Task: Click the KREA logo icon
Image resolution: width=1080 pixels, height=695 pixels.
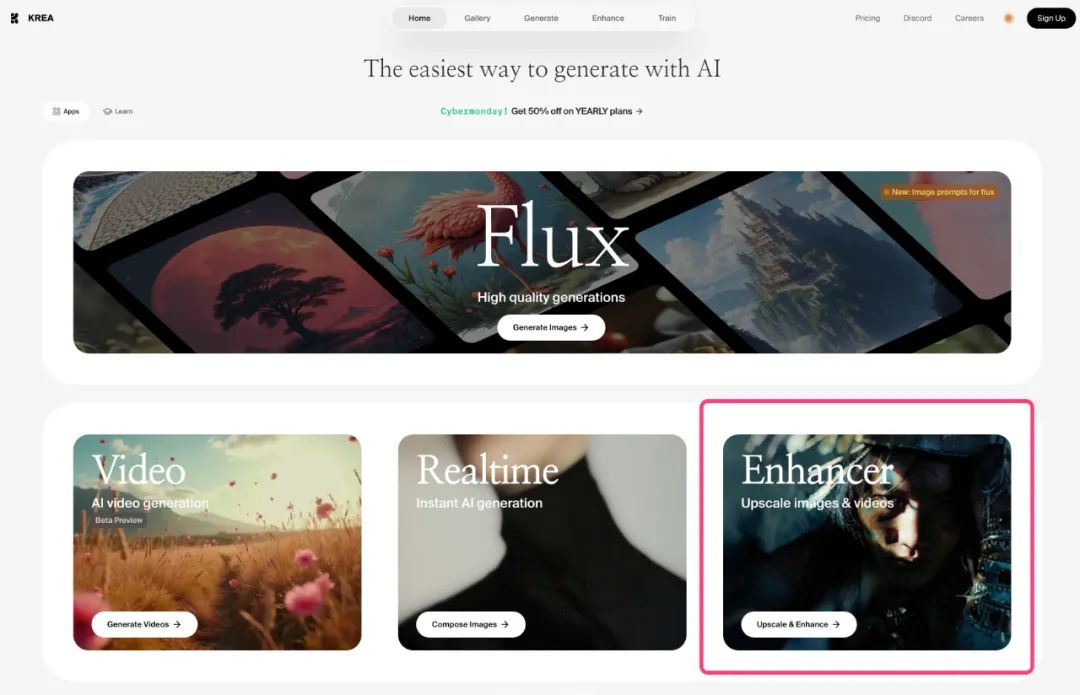Action: tap(14, 18)
